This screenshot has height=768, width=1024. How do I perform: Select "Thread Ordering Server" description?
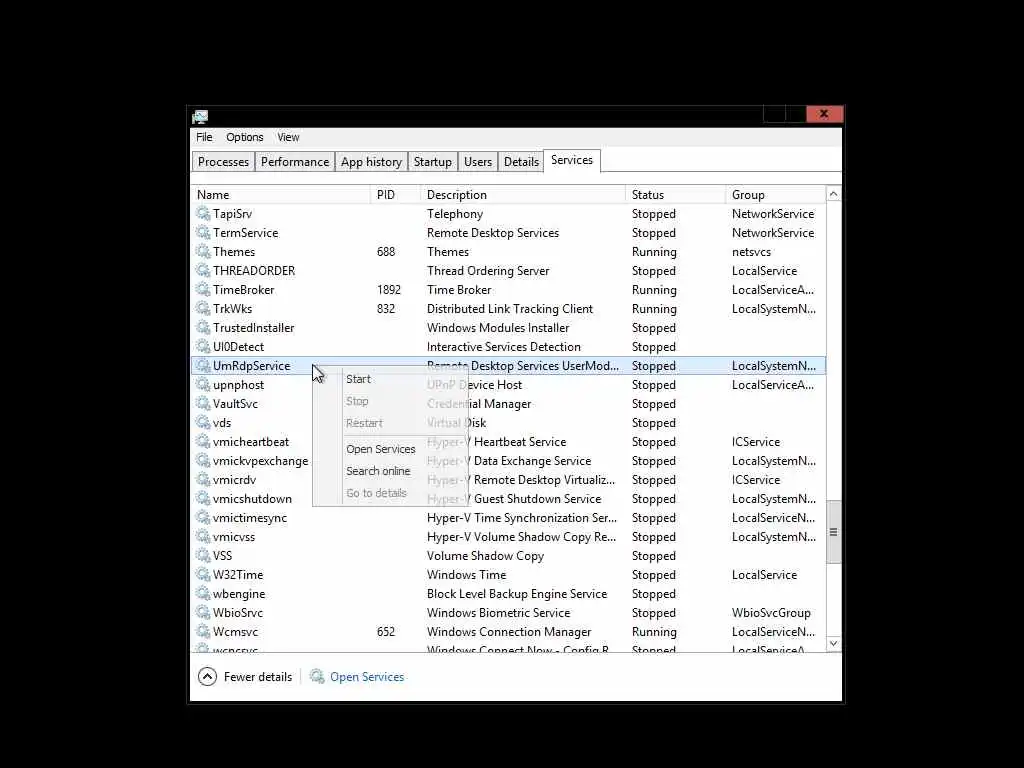488,270
